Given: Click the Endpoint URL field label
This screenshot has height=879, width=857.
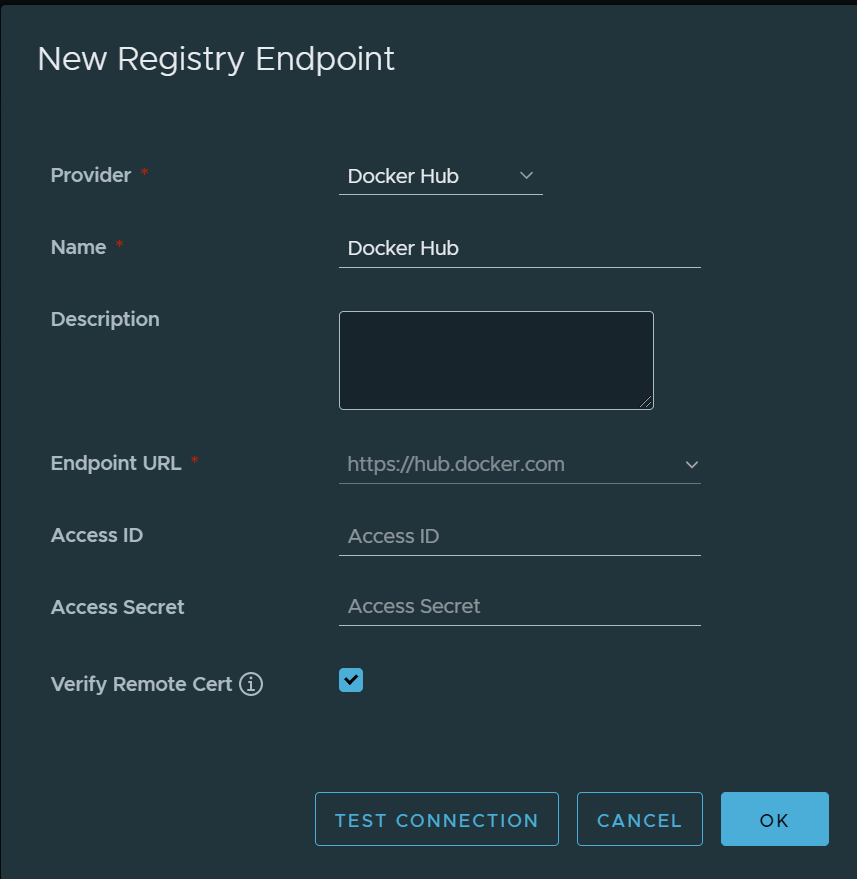Looking at the screenshot, I should pos(116,463).
